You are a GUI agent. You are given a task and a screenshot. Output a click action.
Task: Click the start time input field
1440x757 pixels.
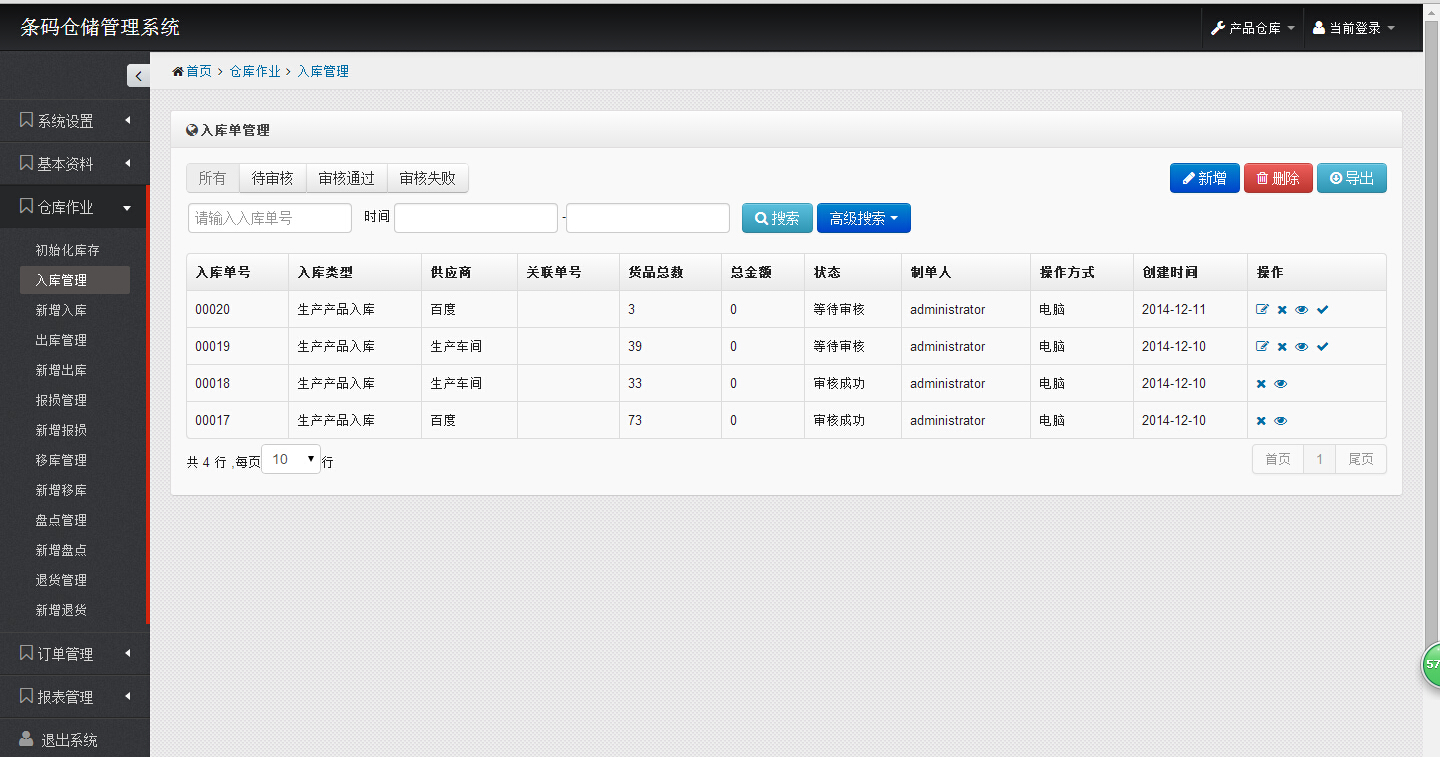pos(476,218)
